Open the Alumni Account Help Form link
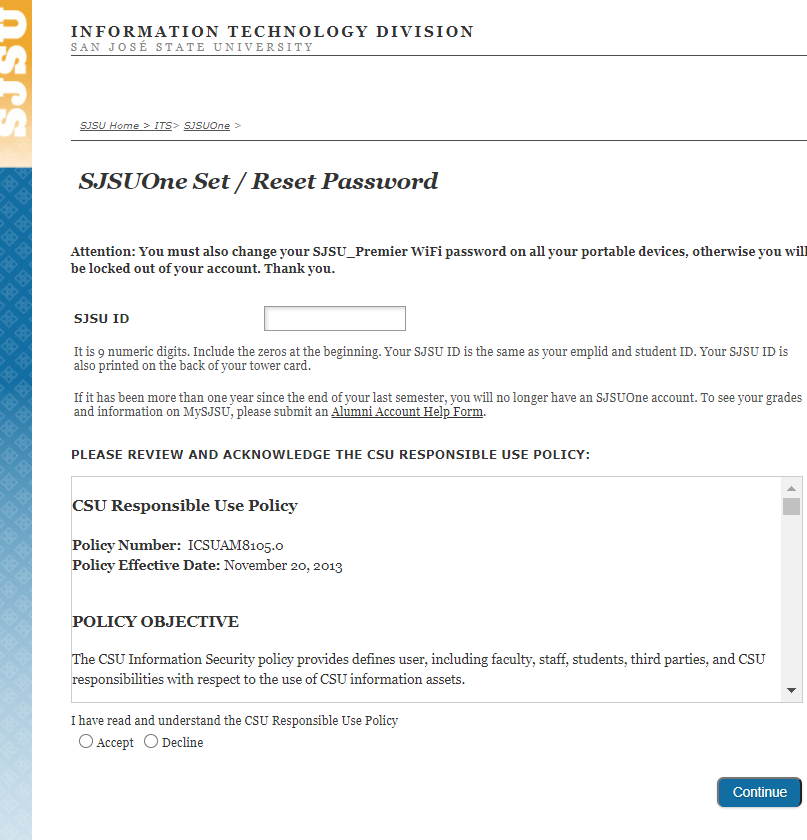This screenshot has height=840, width=807. (x=407, y=412)
